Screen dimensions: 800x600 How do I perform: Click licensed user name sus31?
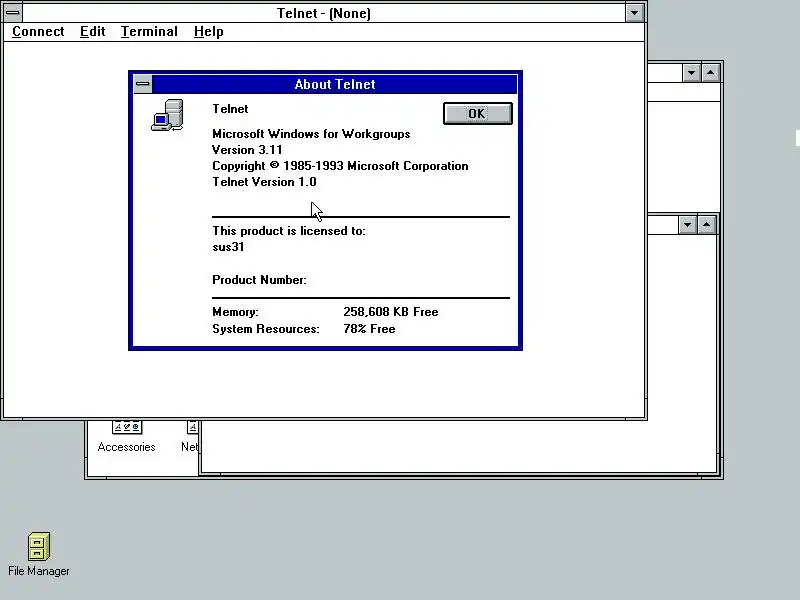pyautogui.click(x=228, y=247)
